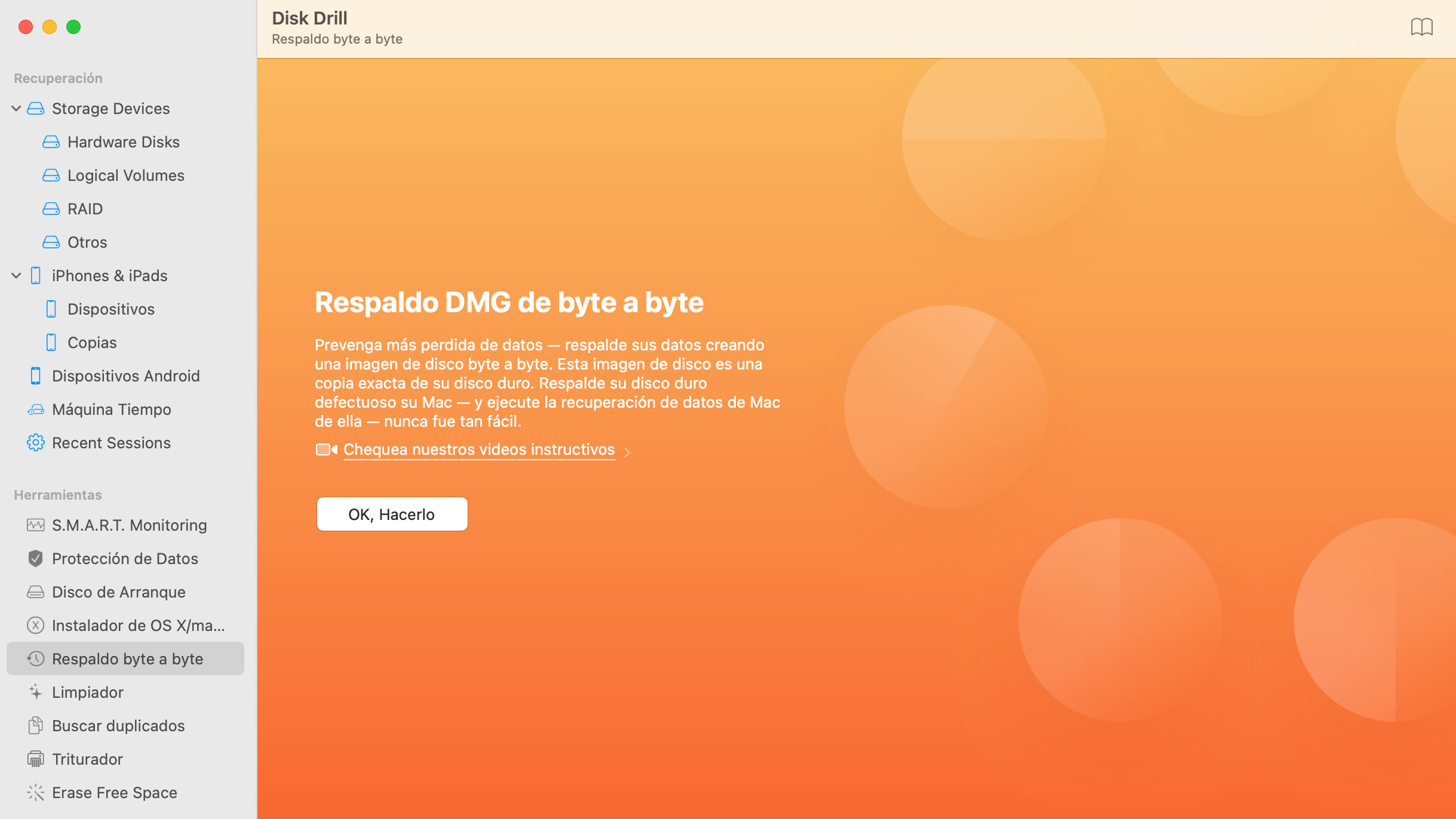Open Buscar duplicados tool

tap(118, 726)
